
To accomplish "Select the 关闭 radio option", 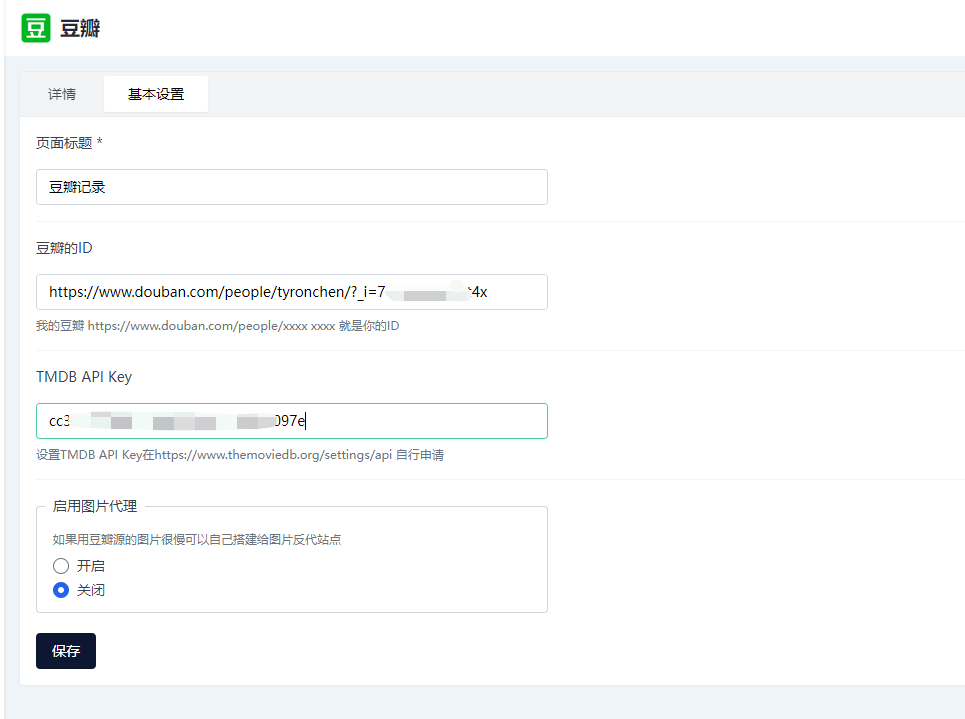I will [61, 590].
